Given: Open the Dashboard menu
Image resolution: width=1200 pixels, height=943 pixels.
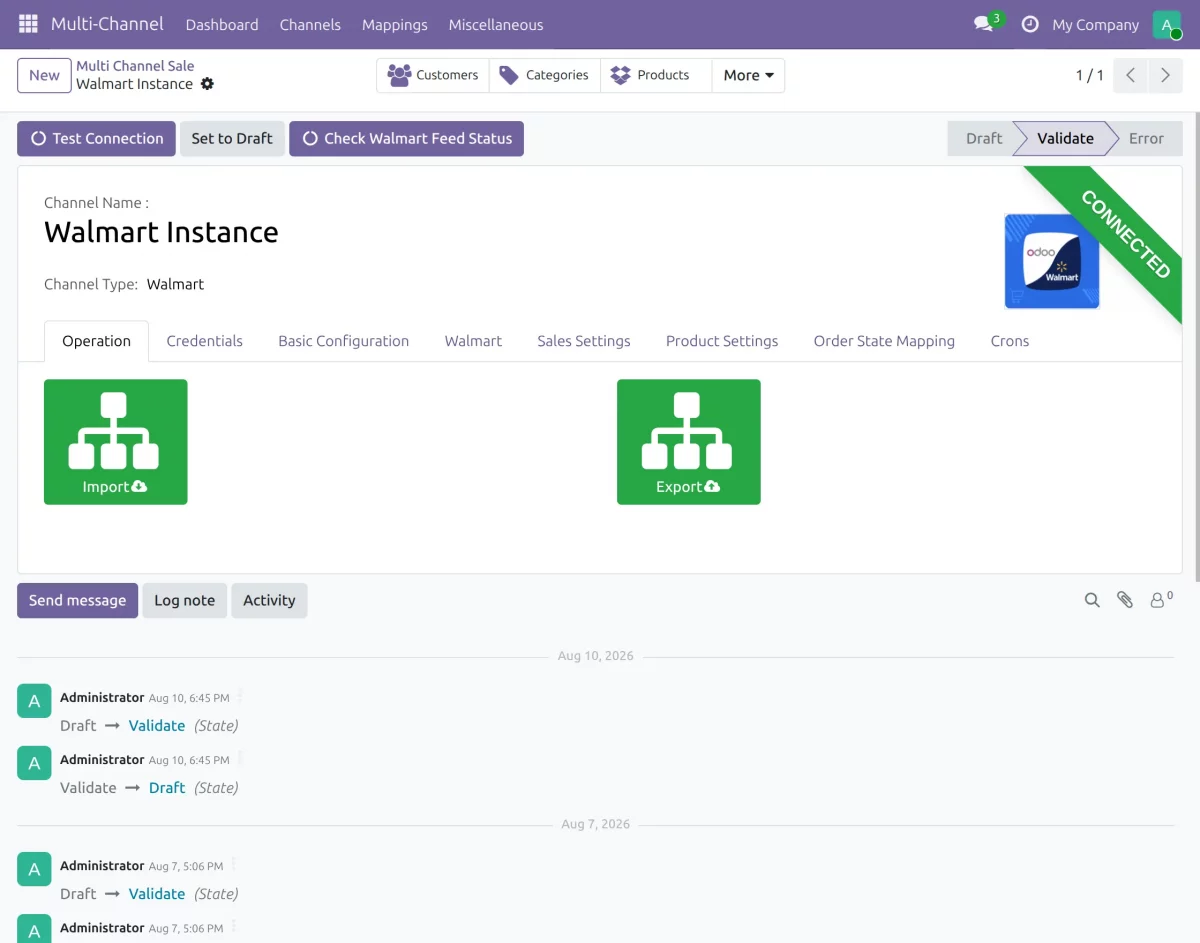Looking at the screenshot, I should click(222, 24).
